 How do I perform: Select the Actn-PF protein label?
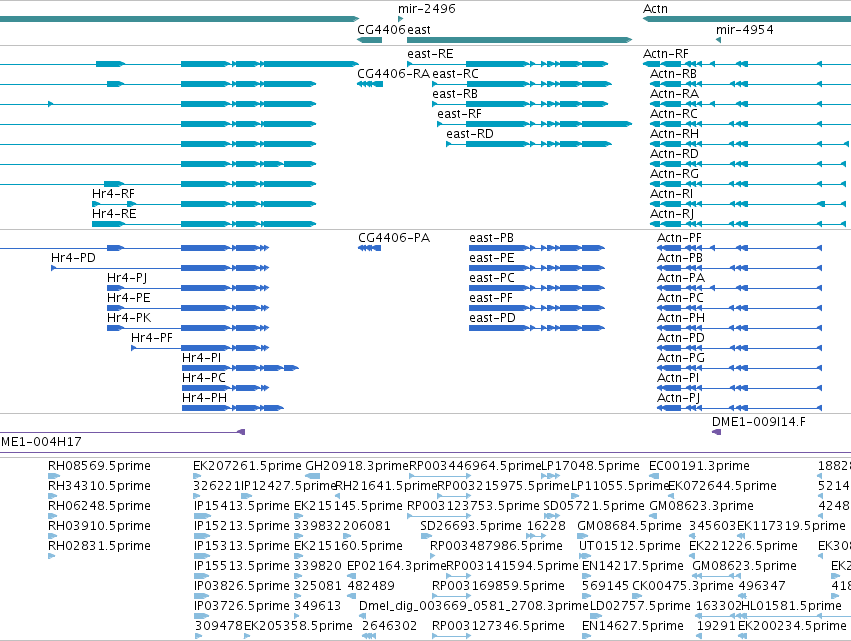click(x=679, y=238)
